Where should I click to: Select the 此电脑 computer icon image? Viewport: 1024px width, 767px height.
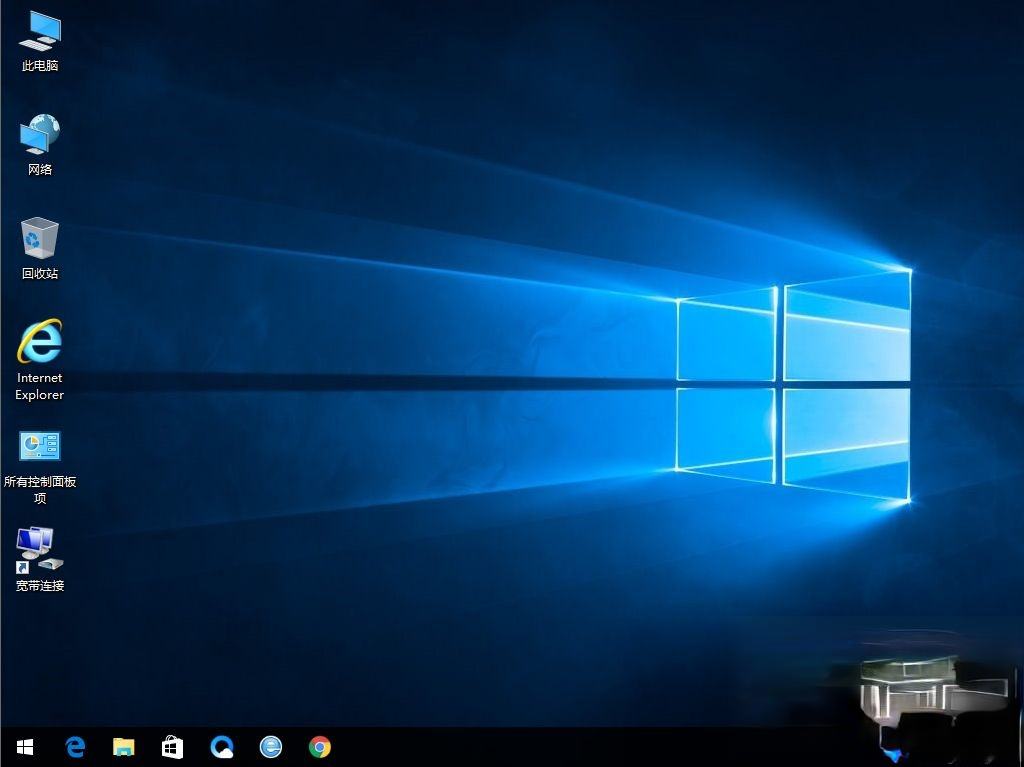[40, 31]
